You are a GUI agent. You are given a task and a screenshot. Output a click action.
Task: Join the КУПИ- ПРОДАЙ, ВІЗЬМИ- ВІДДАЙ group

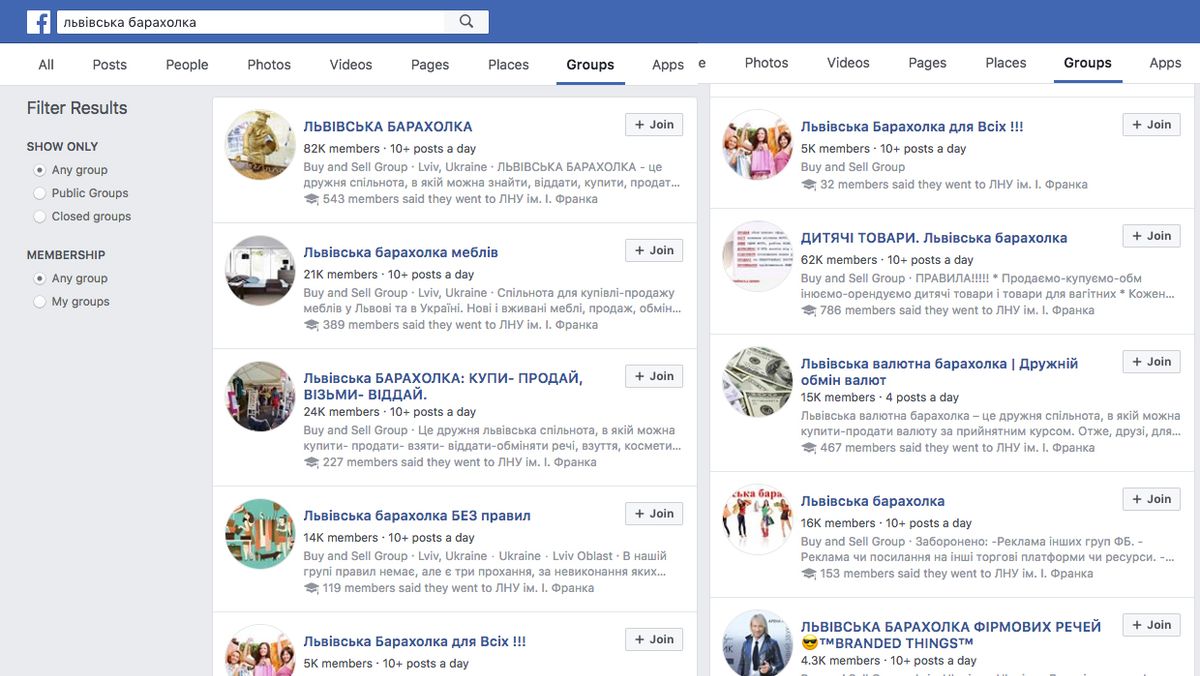coord(654,376)
